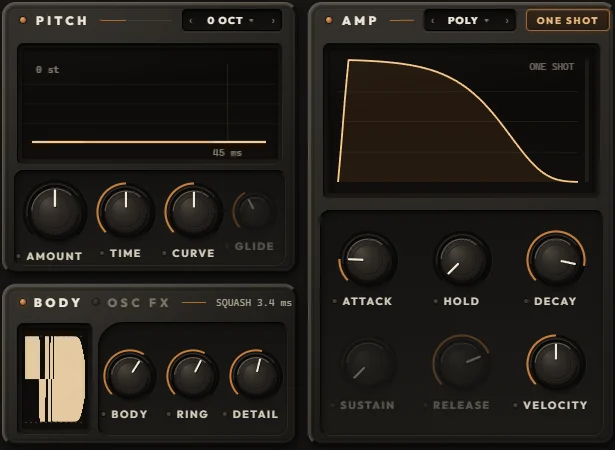The image size is (615, 450).
Task: Click the dot next to RELEASE label
Action: tap(425, 405)
